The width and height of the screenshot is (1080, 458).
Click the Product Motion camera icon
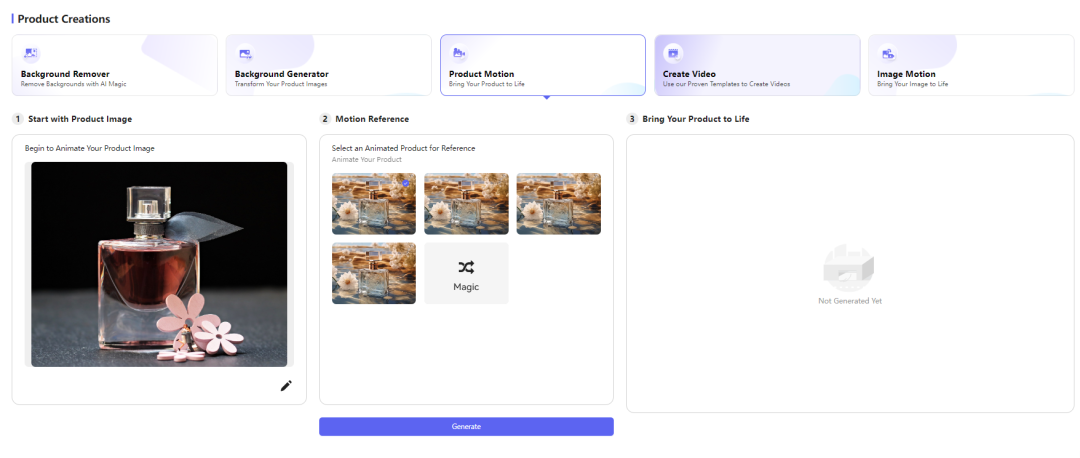tap(459, 53)
